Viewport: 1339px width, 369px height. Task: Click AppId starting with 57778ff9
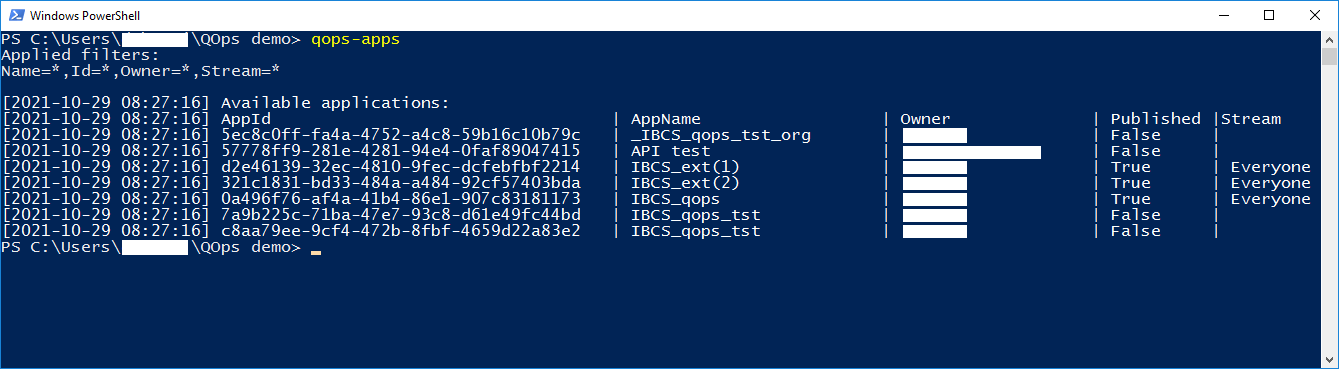pyautogui.click(x=400, y=151)
